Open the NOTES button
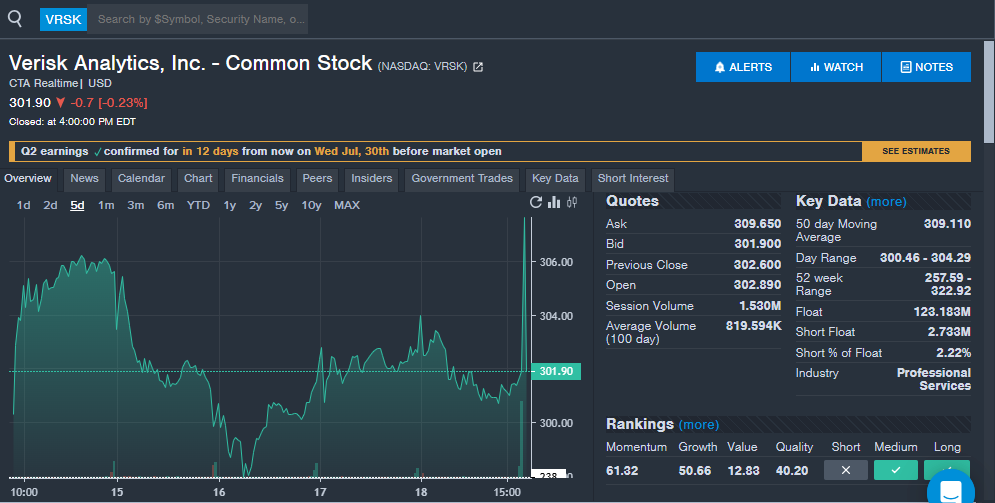Image resolution: width=995 pixels, height=503 pixels. [x=926, y=67]
